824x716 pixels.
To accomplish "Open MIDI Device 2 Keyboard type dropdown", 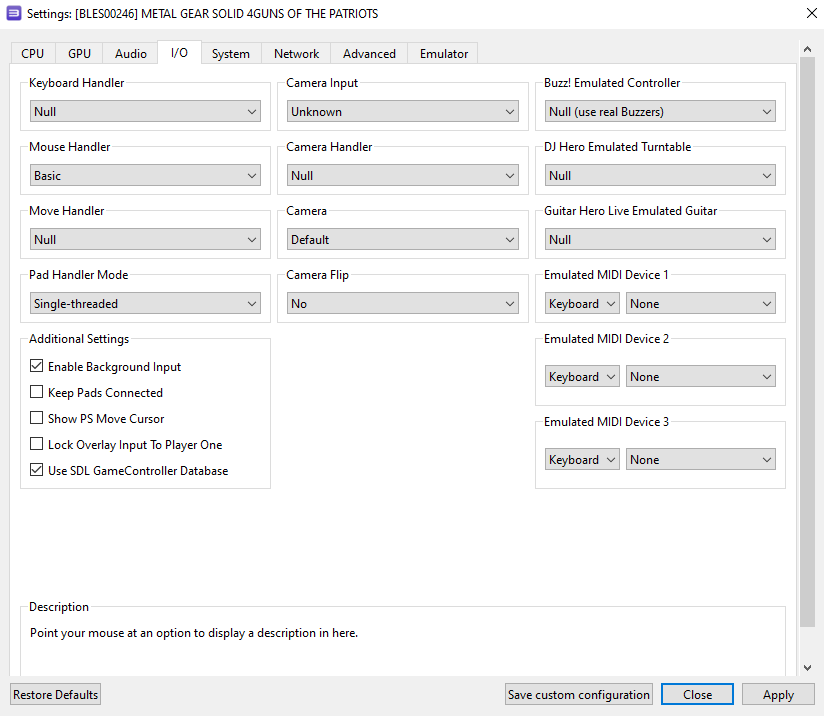I will click(582, 376).
